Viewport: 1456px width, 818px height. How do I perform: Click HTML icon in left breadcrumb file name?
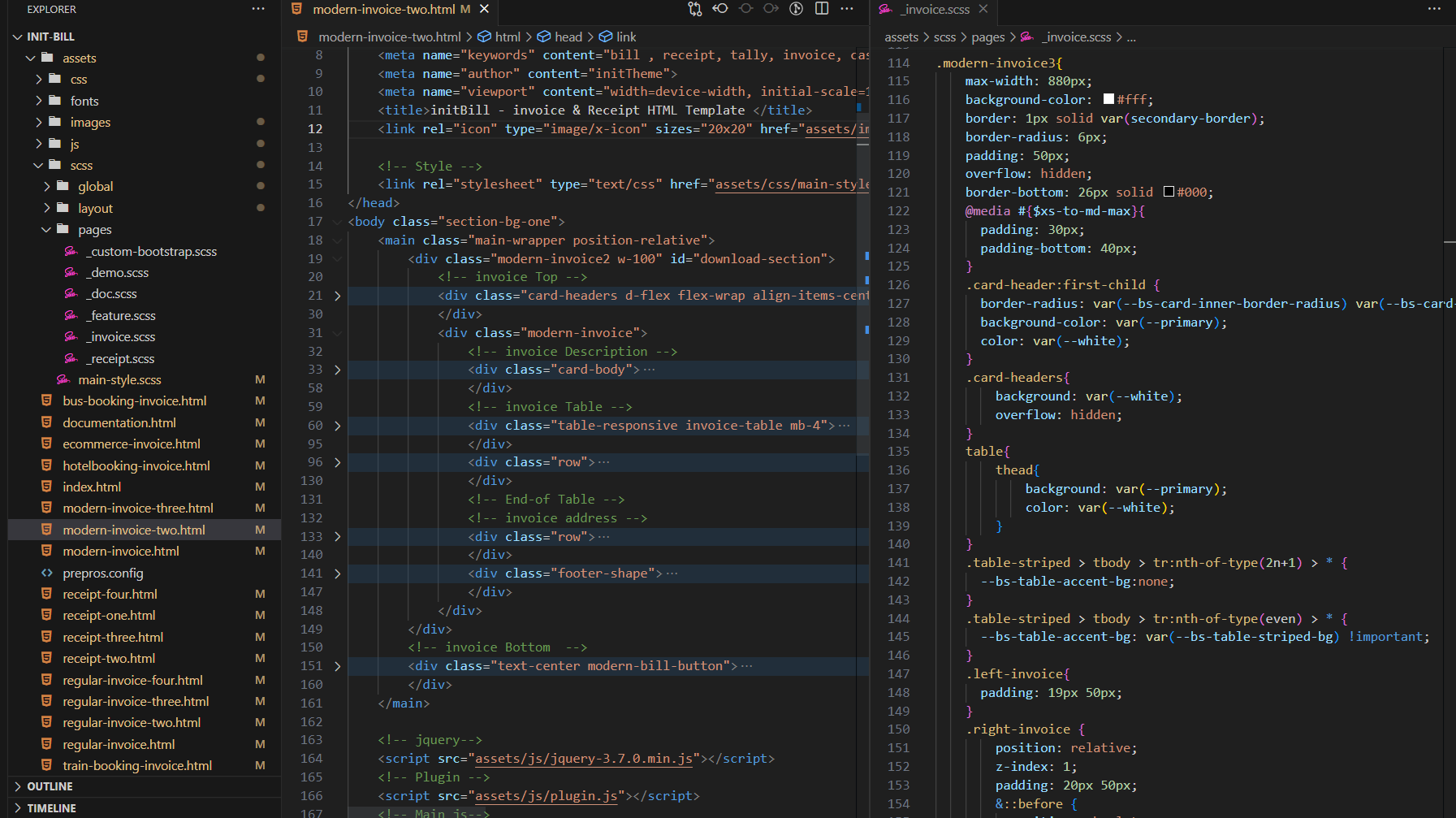(303, 37)
